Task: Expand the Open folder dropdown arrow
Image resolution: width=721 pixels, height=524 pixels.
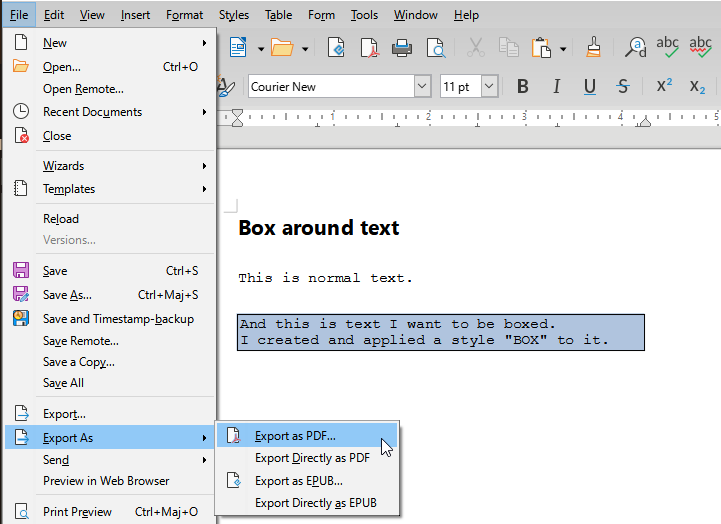Action: coord(305,49)
